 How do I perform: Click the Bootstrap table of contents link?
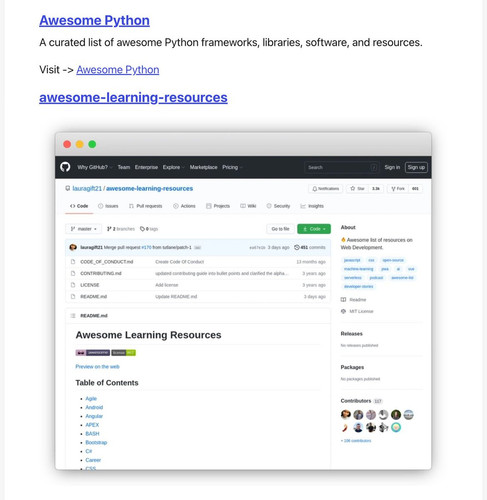pos(96,442)
